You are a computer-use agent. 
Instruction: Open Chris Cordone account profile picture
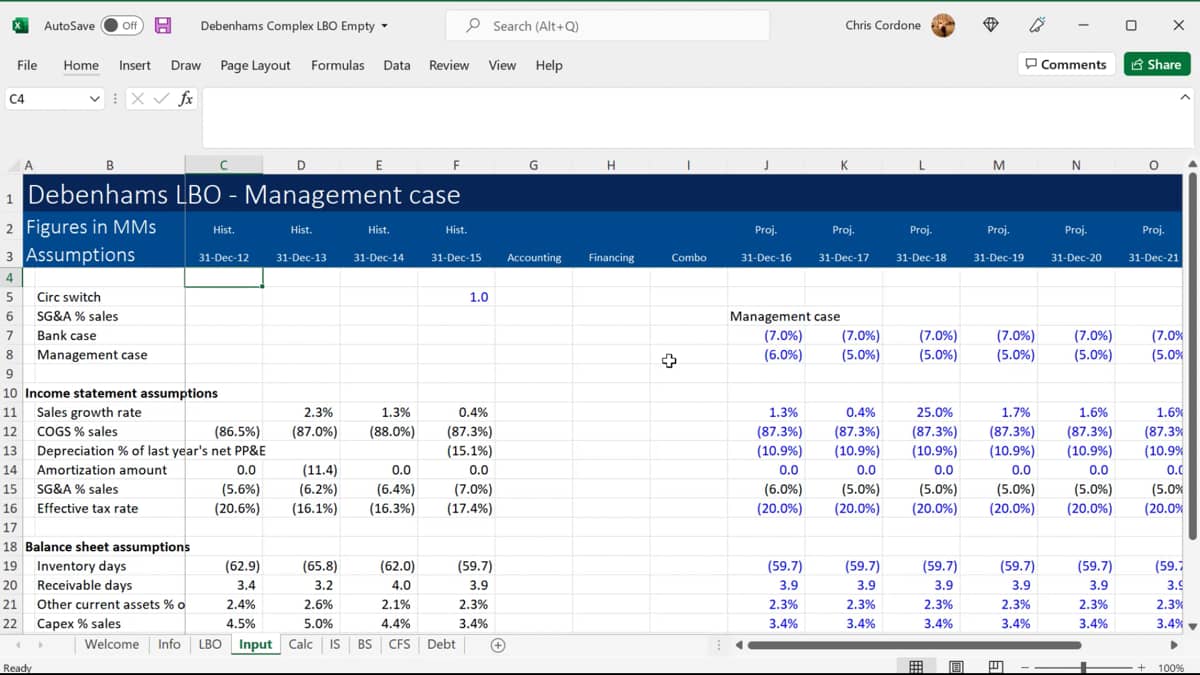943,26
